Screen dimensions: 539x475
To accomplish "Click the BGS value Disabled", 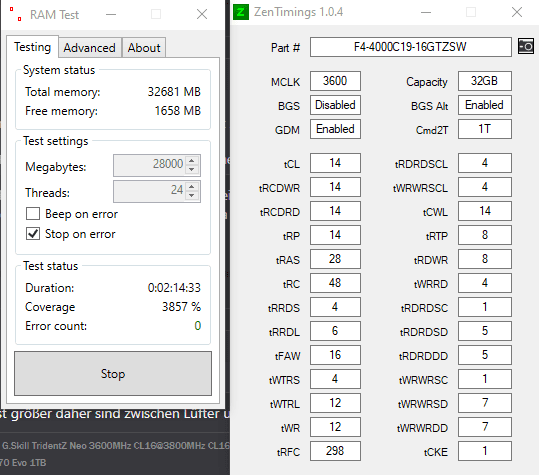I will coord(335,105).
